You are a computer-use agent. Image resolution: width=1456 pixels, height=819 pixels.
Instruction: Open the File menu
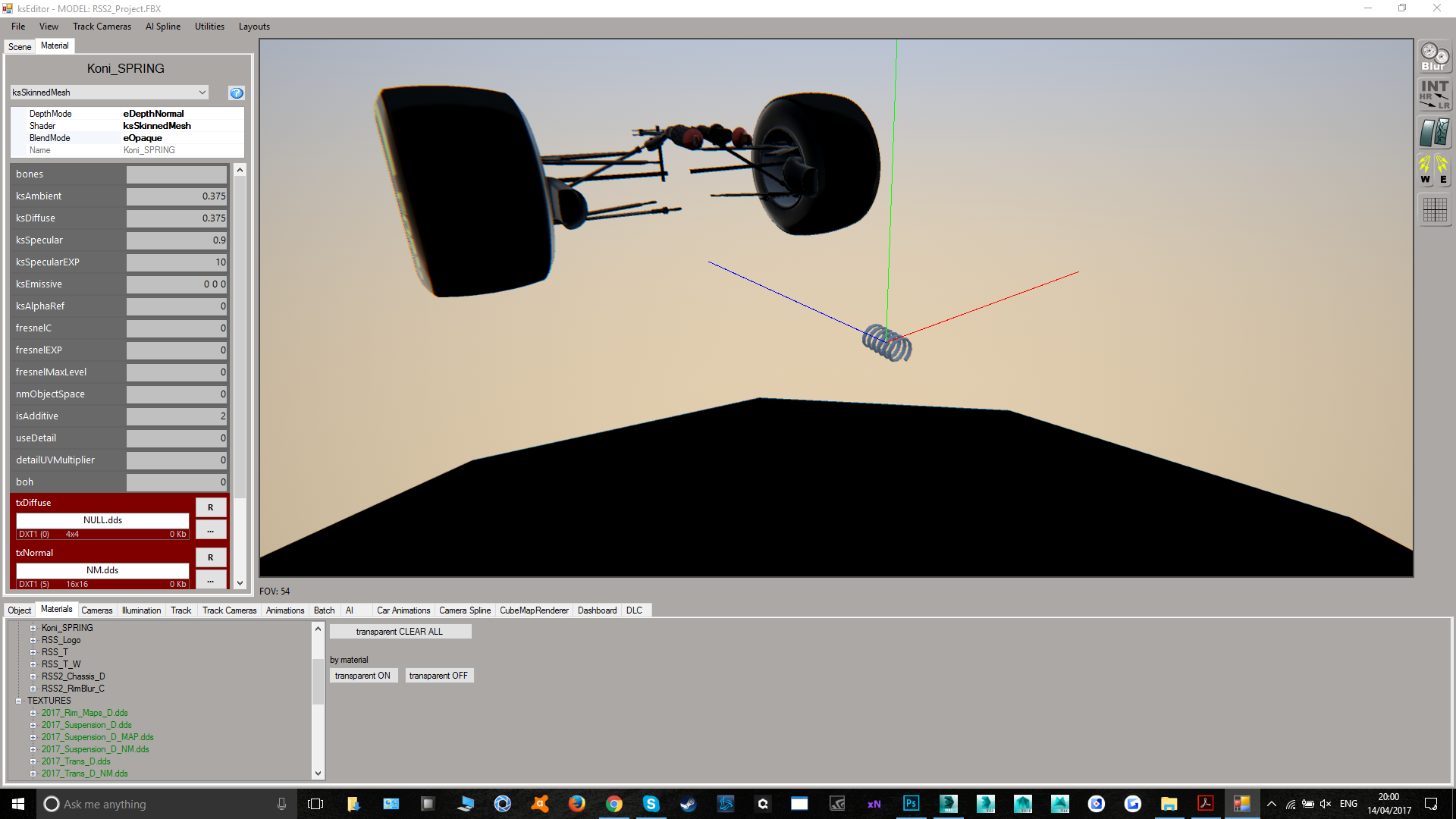pos(18,27)
